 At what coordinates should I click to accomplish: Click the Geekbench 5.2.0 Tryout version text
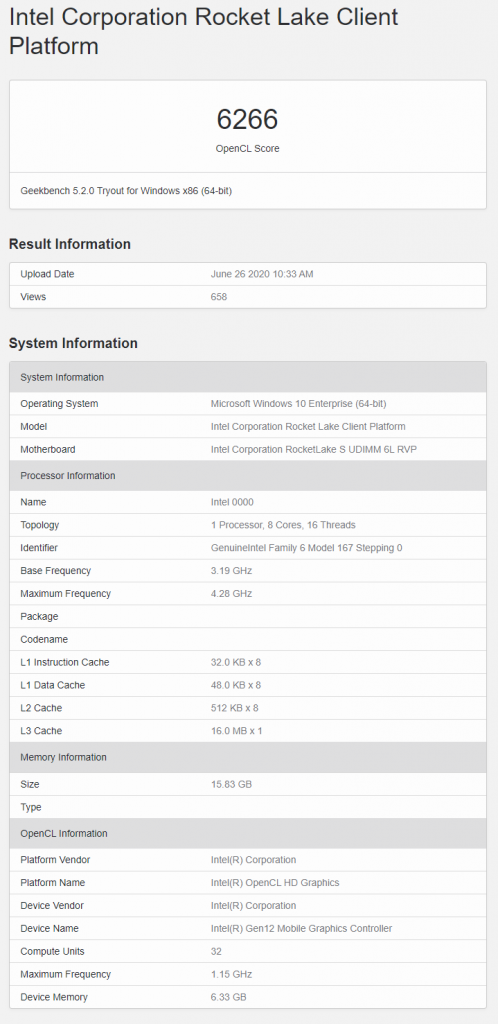click(127, 191)
